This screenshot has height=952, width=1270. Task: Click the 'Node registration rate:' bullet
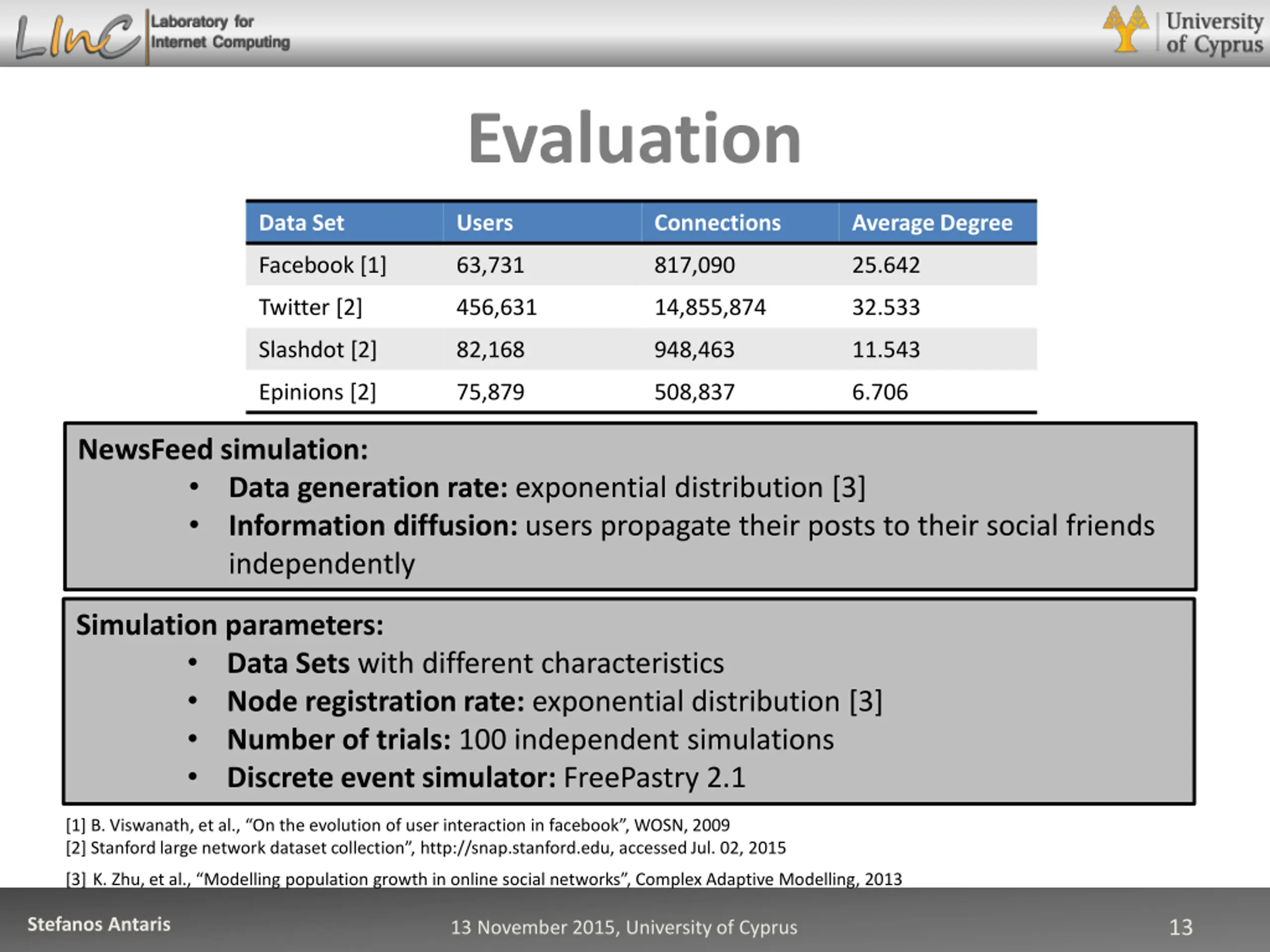(555, 702)
